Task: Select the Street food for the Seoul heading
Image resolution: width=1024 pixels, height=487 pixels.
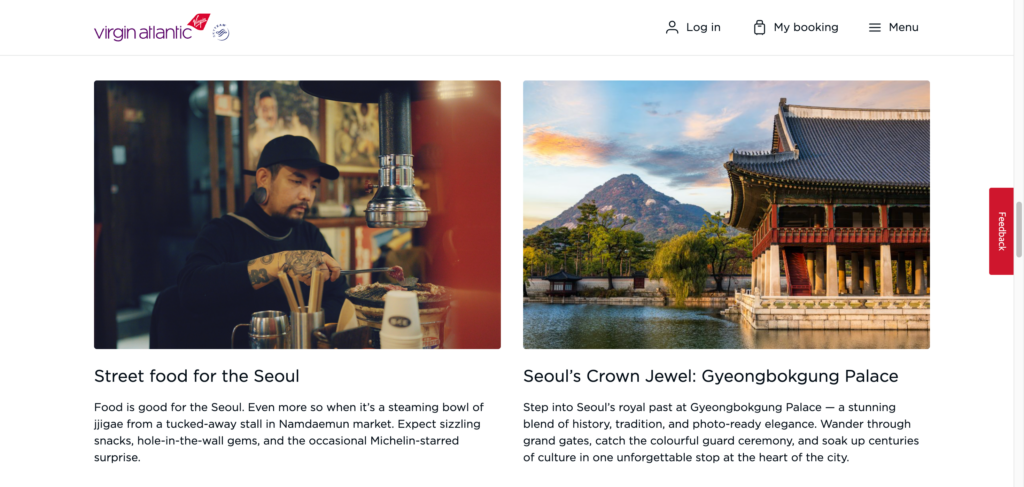Action: 197,377
